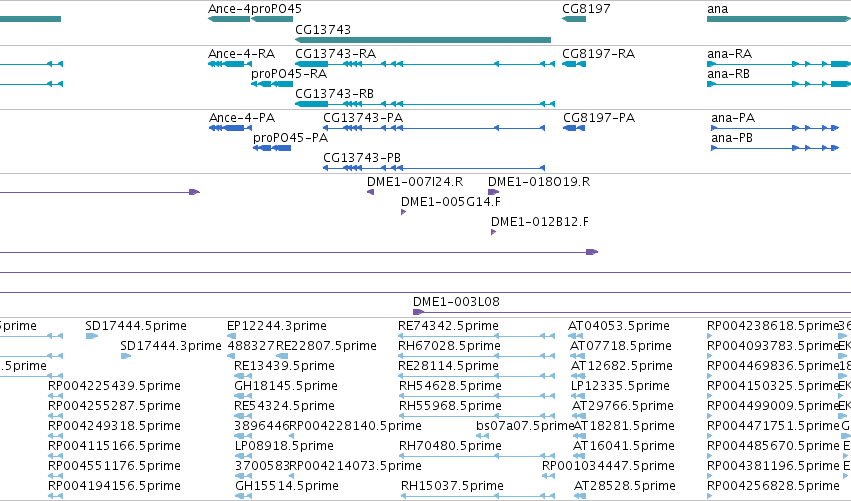Click the RP004485670.5prime EST label

773,446
